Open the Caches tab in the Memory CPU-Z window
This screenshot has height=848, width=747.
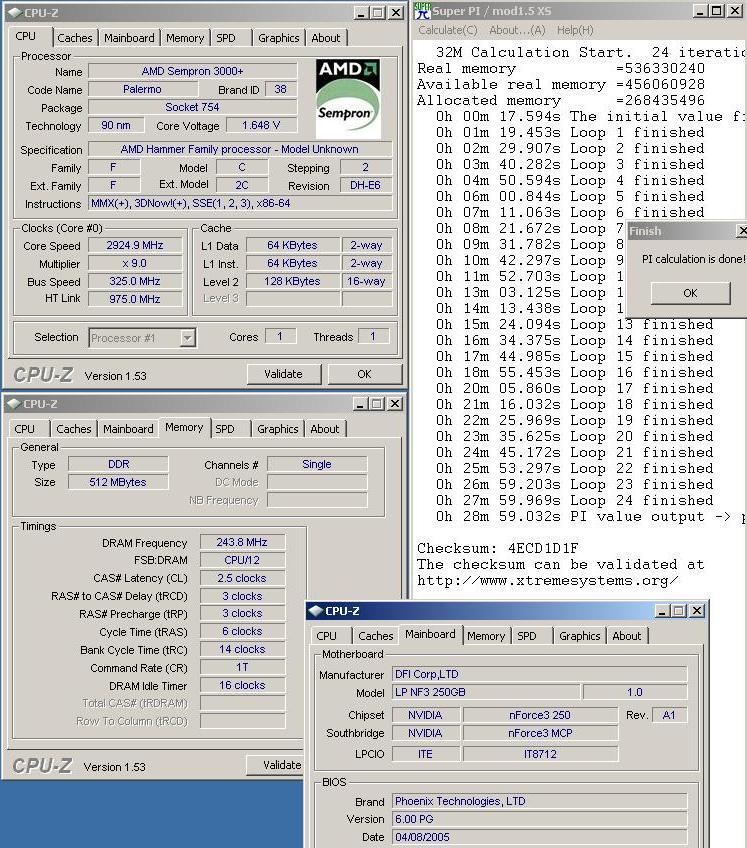tap(74, 429)
